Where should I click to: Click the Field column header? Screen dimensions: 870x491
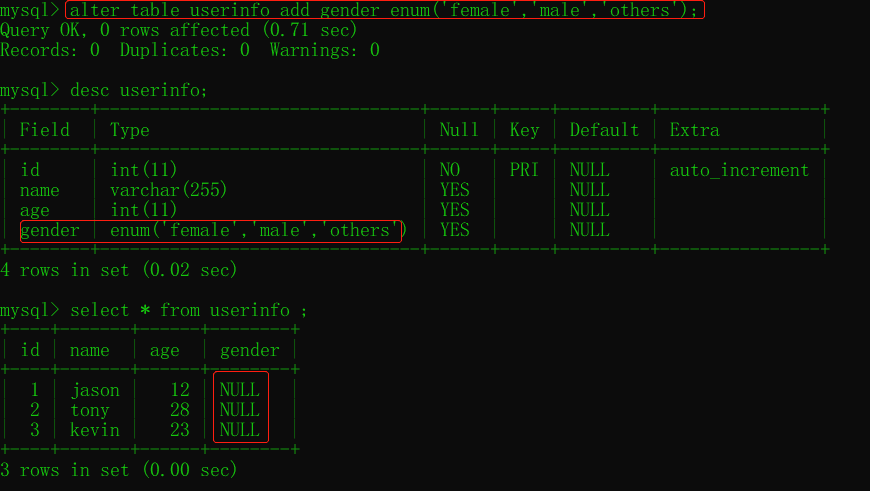[45, 130]
